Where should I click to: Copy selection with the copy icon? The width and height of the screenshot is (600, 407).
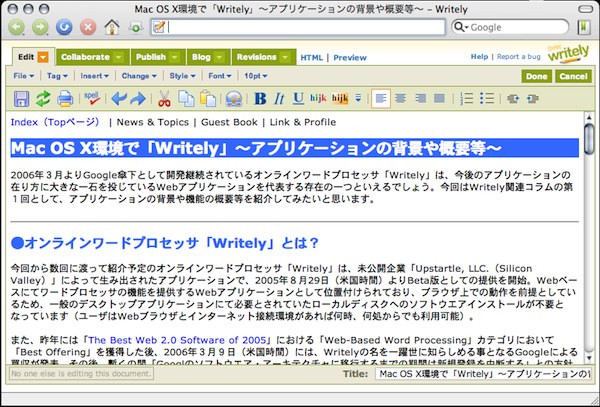pyautogui.click(x=186, y=99)
